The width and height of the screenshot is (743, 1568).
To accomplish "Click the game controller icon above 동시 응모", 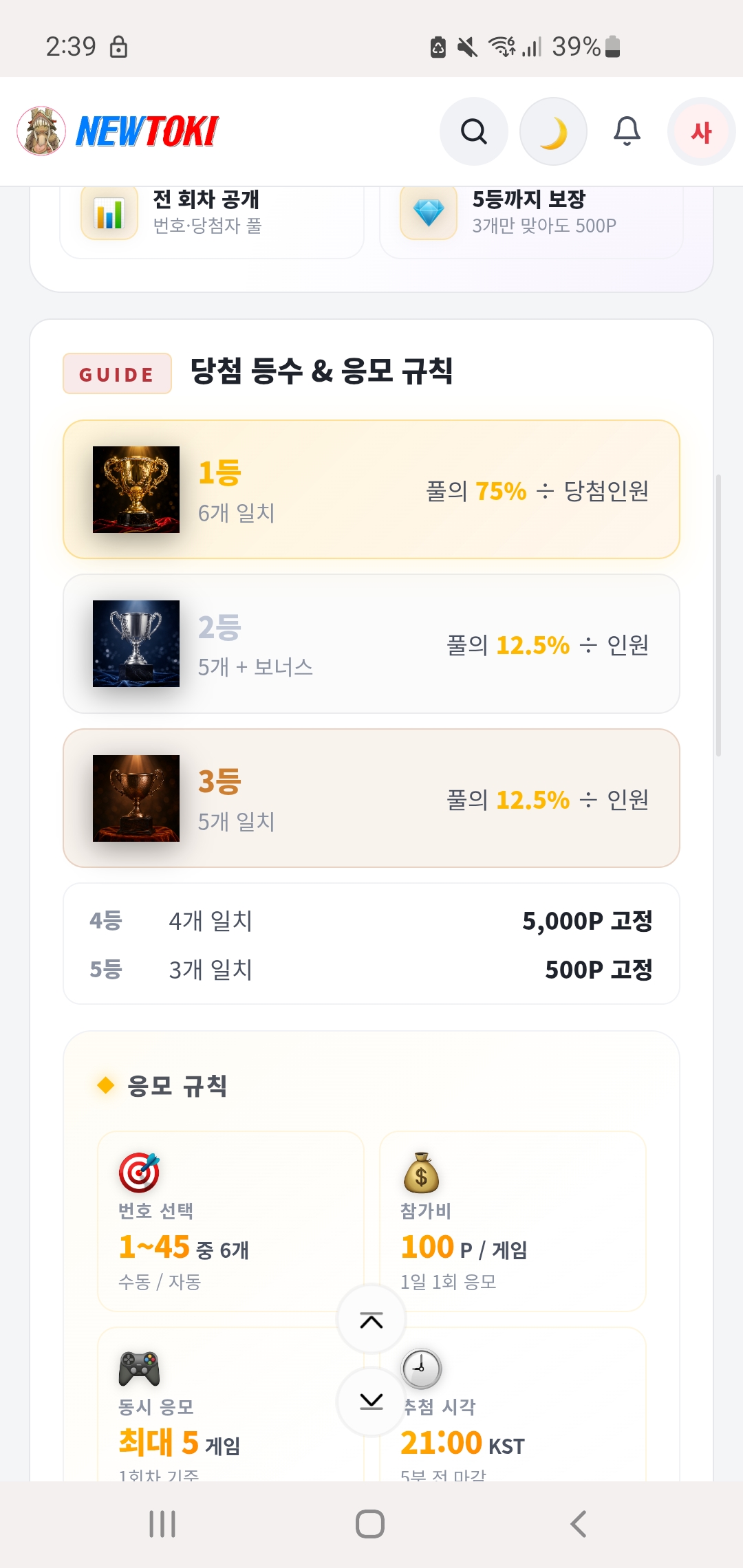I will point(139,1369).
